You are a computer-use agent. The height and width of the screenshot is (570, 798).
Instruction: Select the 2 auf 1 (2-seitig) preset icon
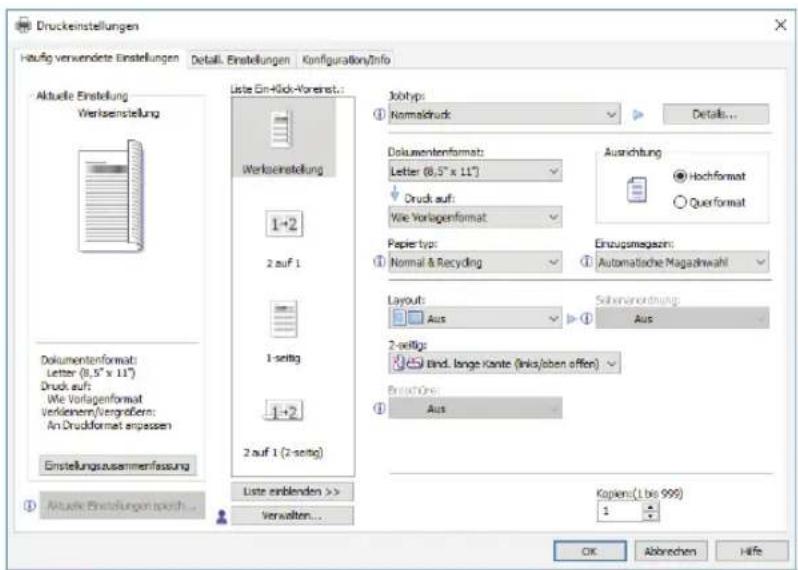[284, 410]
